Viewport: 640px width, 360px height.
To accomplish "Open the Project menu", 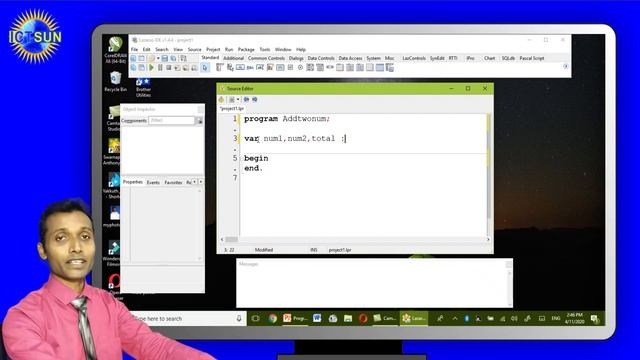I will tap(213, 49).
